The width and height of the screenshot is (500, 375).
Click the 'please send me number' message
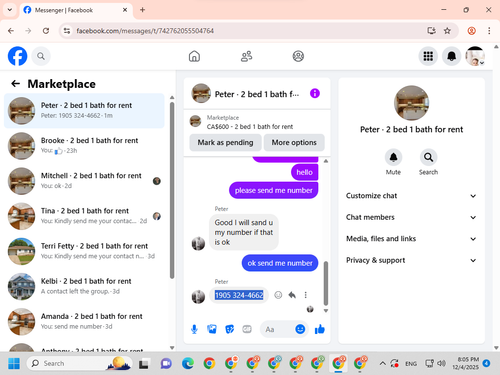coord(273,190)
